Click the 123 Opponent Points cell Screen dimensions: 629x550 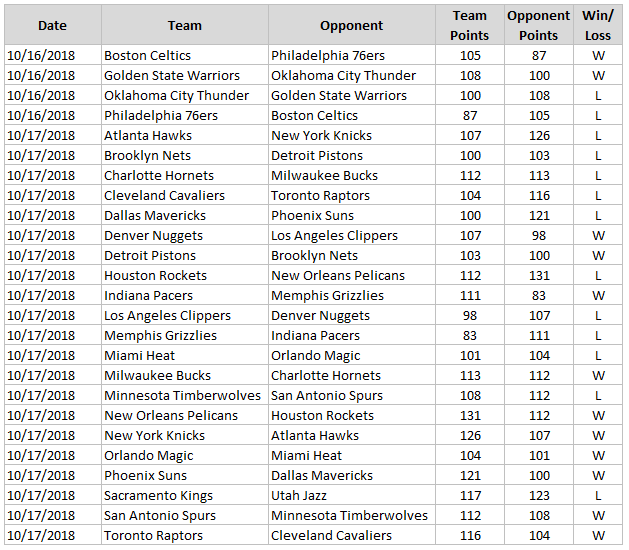pos(539,495)
